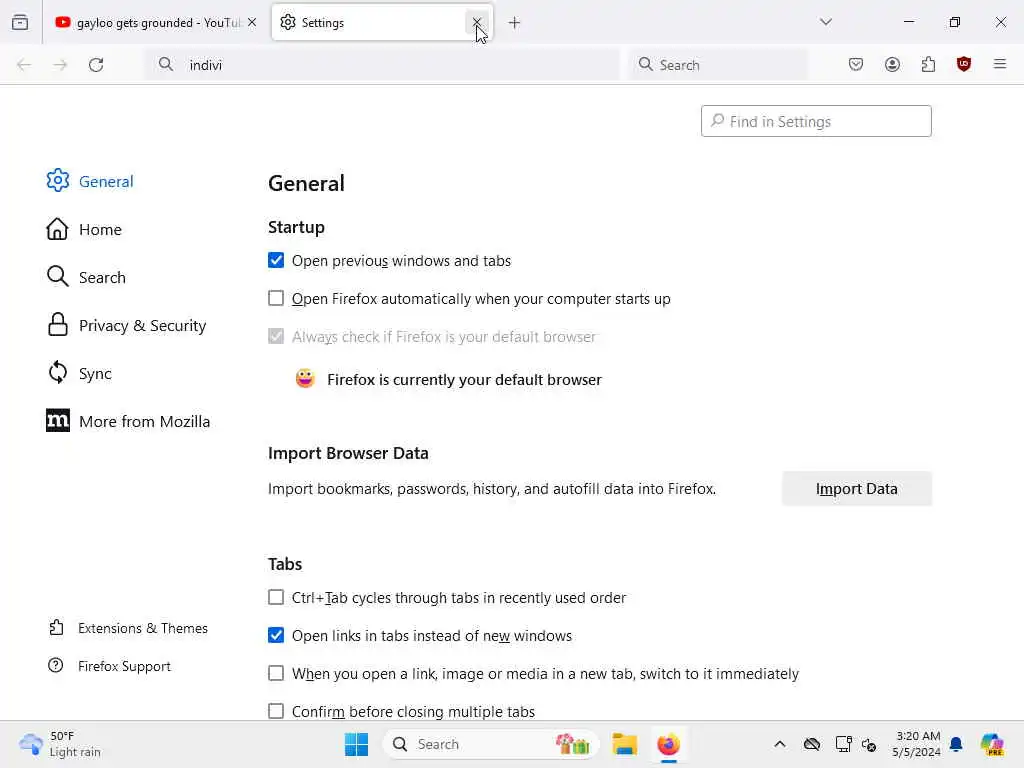Click the search magnifier in the address bar

click(166, 64)
